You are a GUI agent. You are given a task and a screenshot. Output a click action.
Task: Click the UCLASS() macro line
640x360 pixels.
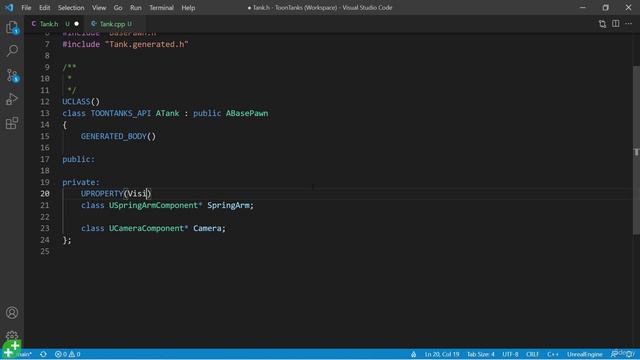tap(81, 102)
